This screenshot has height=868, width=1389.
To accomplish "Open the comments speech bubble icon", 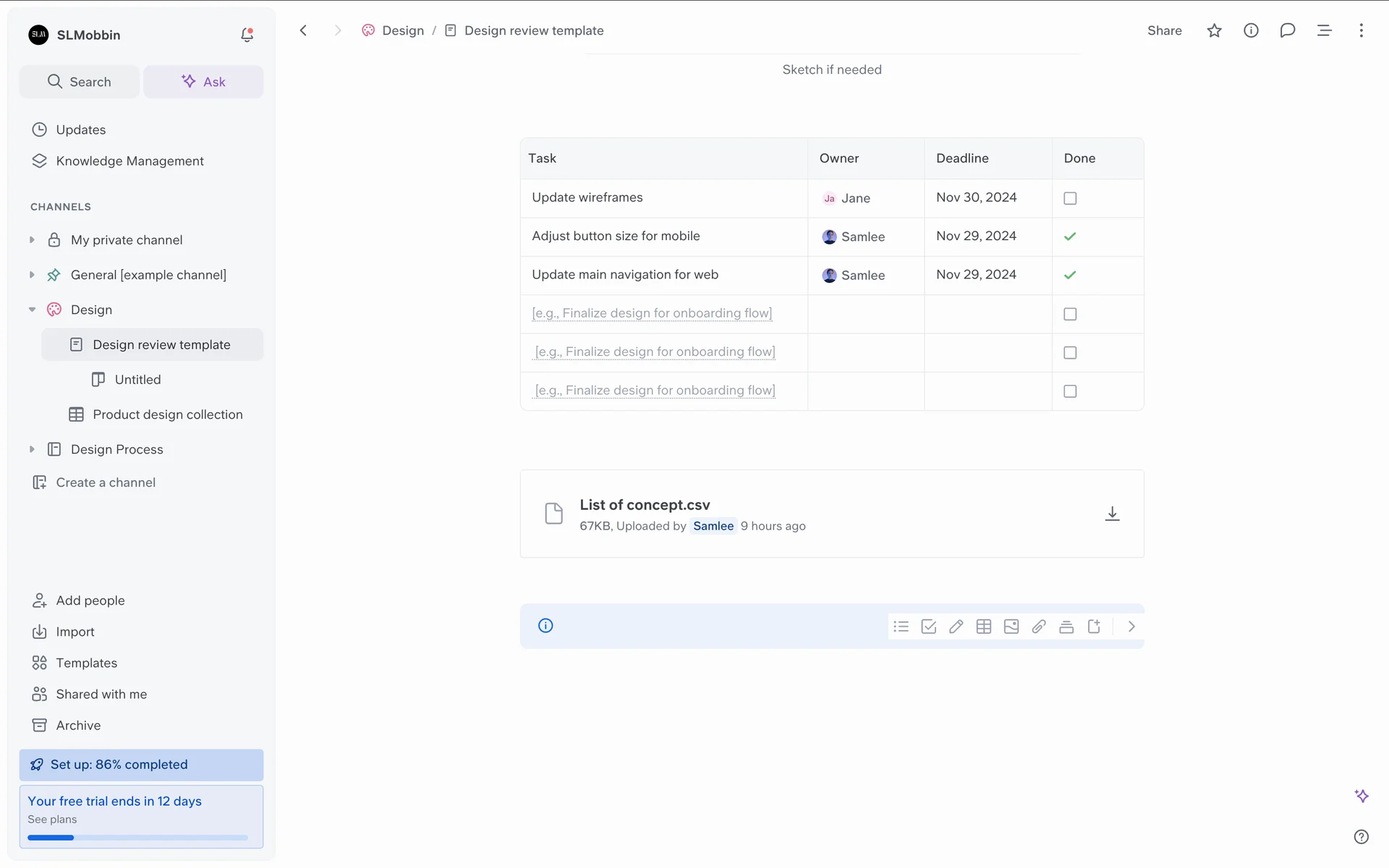I will (x=1287, y=30).
